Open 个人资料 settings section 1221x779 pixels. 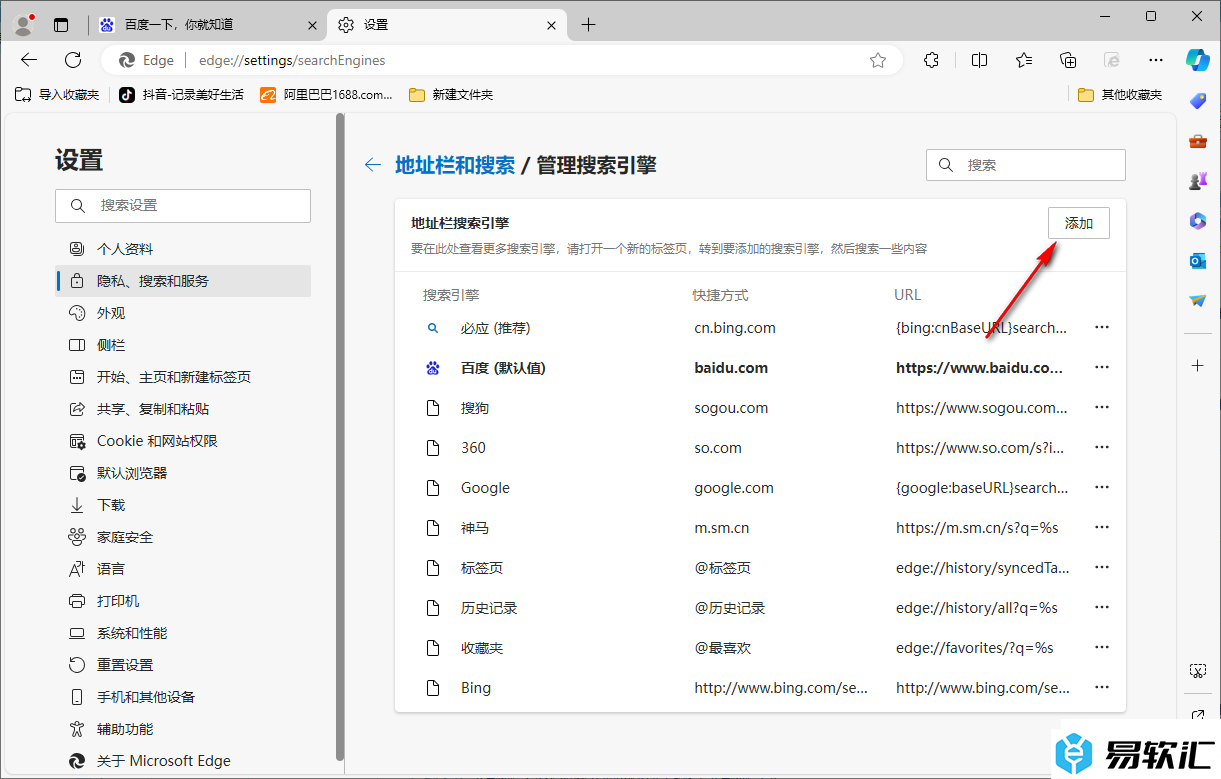pyautogui.click(x=183, y=249)
